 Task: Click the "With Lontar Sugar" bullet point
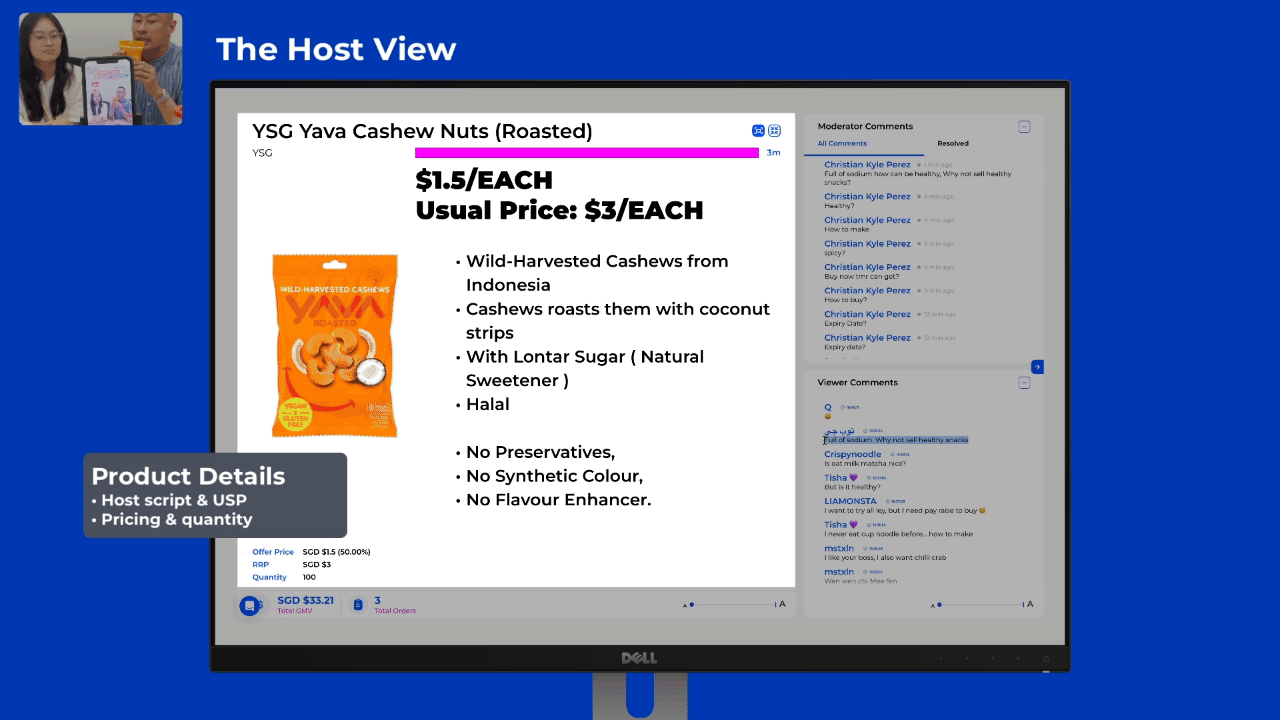[x=585, y=369]
